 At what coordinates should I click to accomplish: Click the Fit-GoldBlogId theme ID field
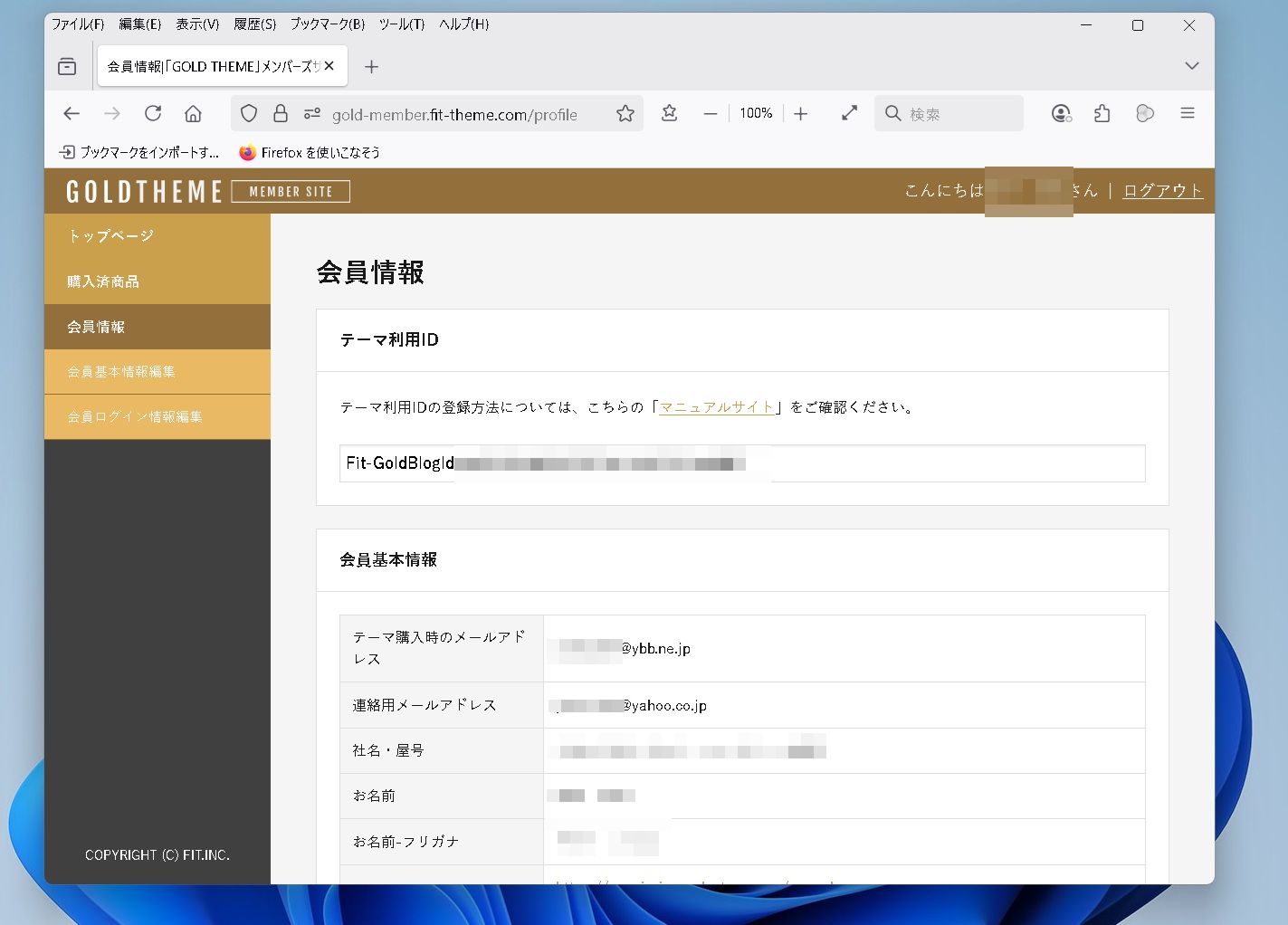click(742, 463)
